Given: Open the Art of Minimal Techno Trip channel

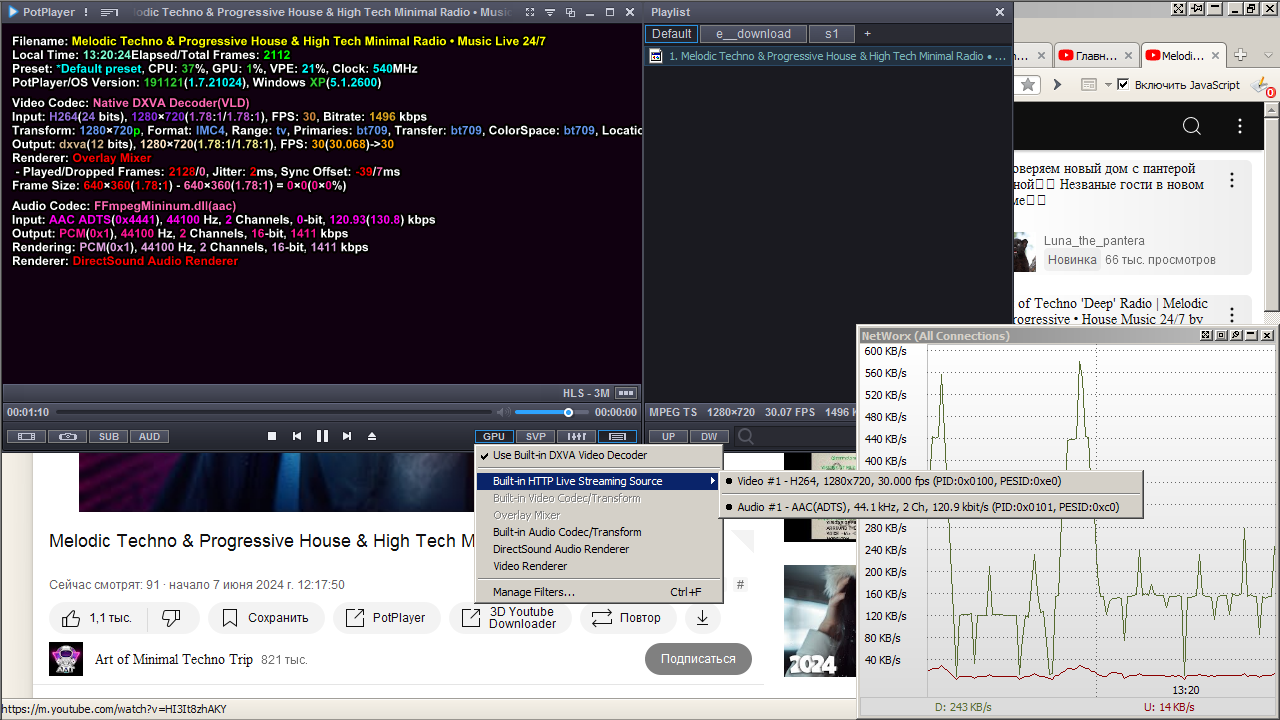Looking at the screenshot, I should pyautogui.click(x=174, y=660).
